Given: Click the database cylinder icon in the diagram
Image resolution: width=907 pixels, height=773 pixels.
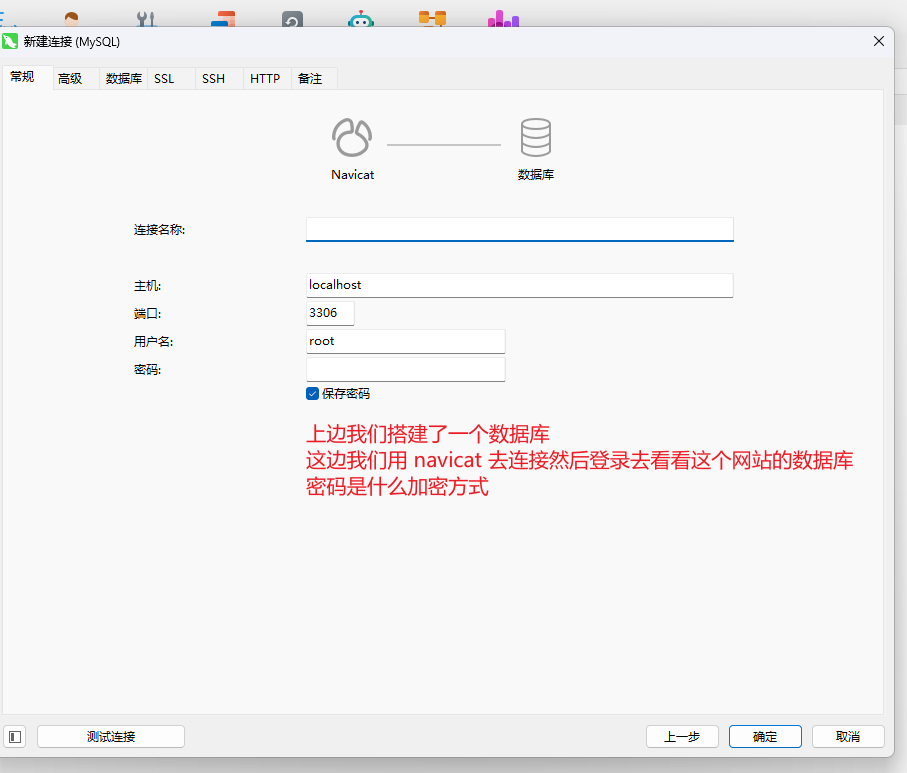Looking at the screenshot, I should [x=536, y=138].
